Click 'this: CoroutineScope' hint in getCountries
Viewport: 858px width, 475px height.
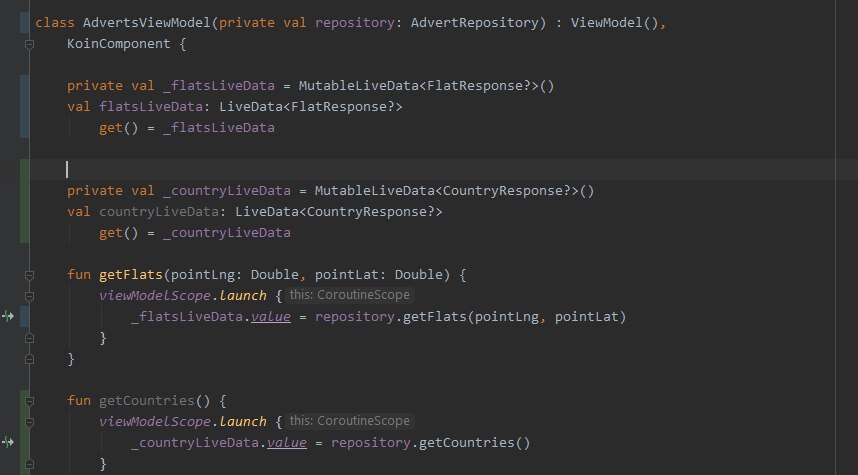(350, 421)
